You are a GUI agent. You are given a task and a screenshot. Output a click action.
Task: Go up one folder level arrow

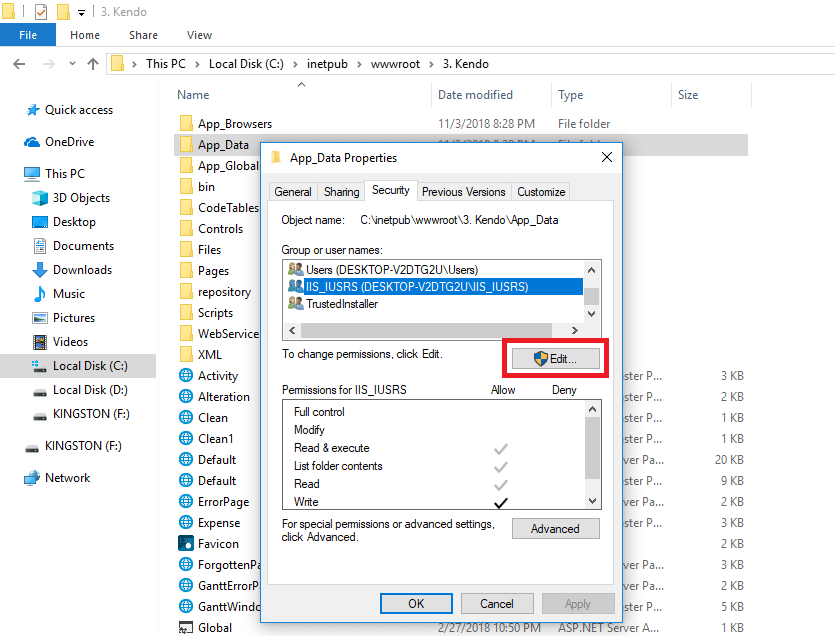(x=93, y=64)
